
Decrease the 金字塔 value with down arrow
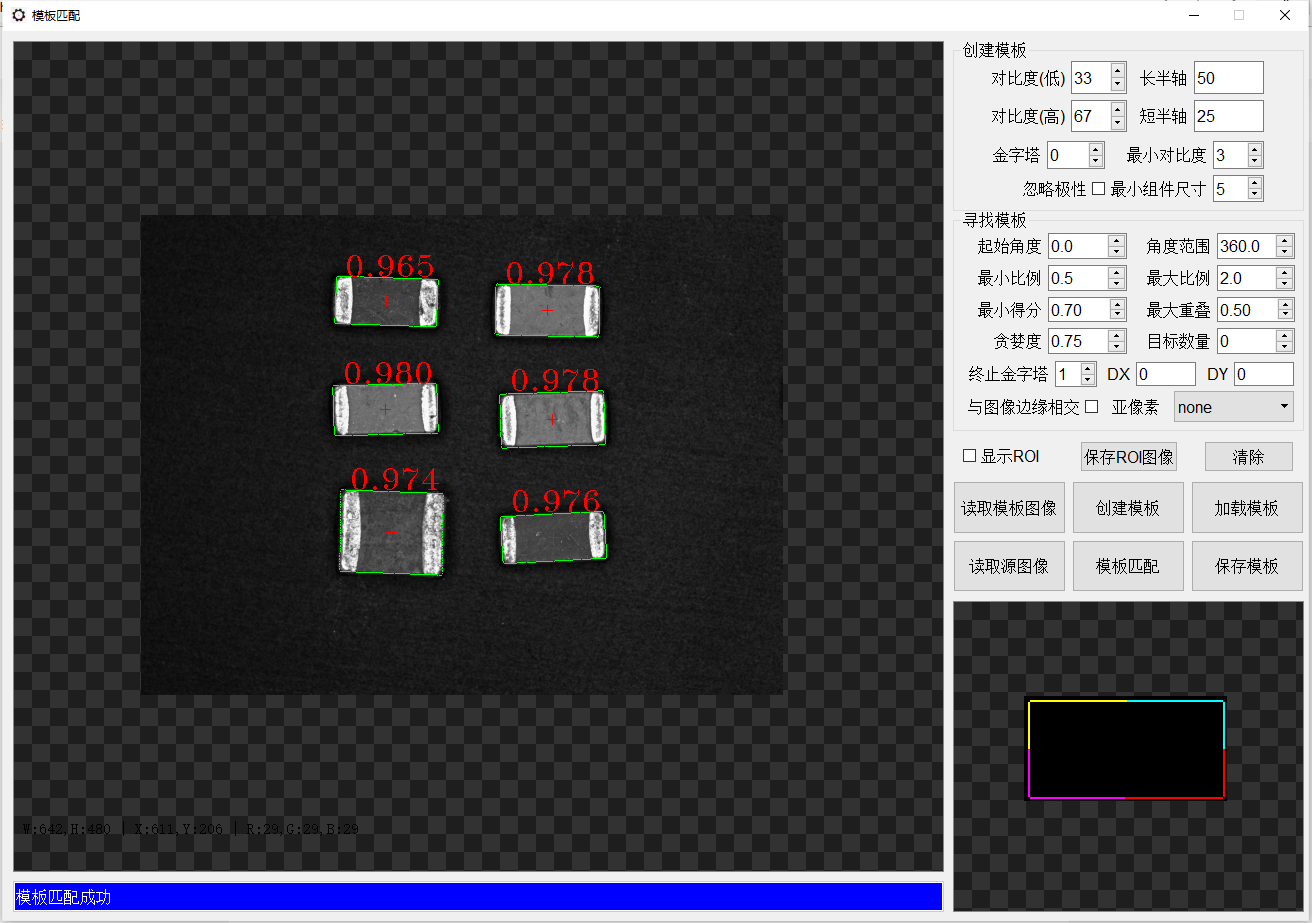[1095, 161]
